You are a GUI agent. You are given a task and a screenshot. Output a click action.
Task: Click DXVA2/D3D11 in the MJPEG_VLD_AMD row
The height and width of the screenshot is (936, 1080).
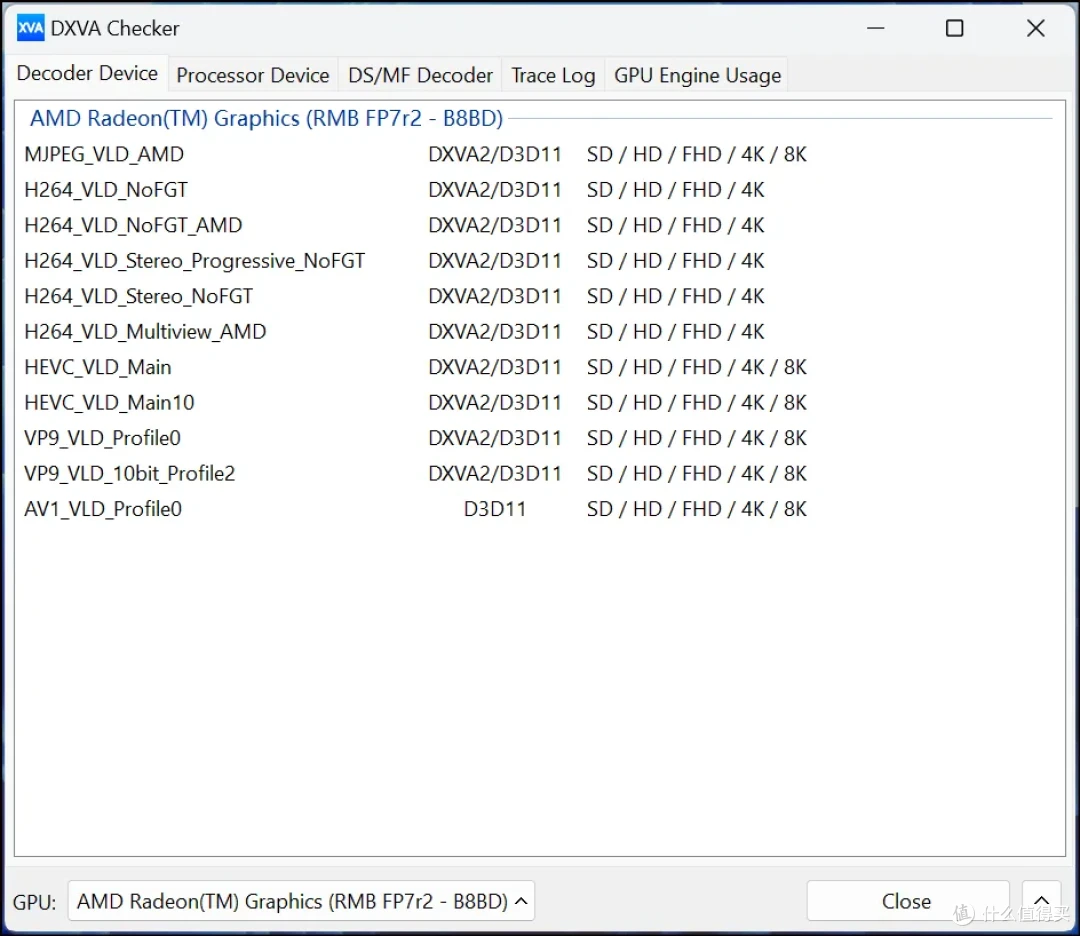[x=495, y=154]
